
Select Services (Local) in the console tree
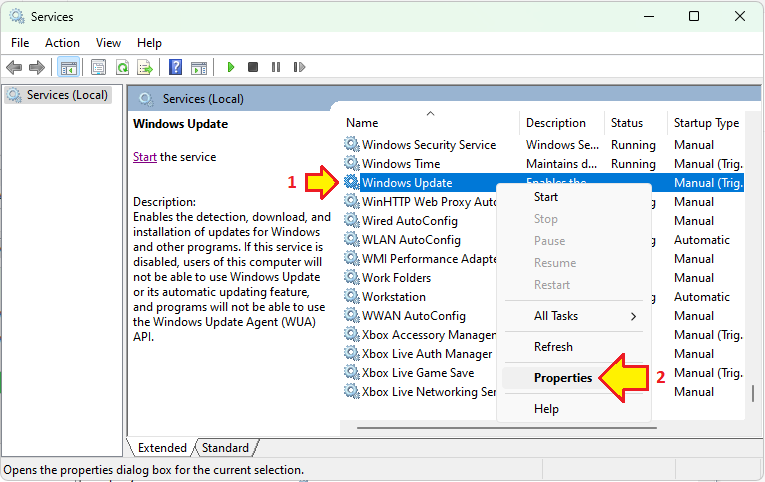click(x=59, y=95)
